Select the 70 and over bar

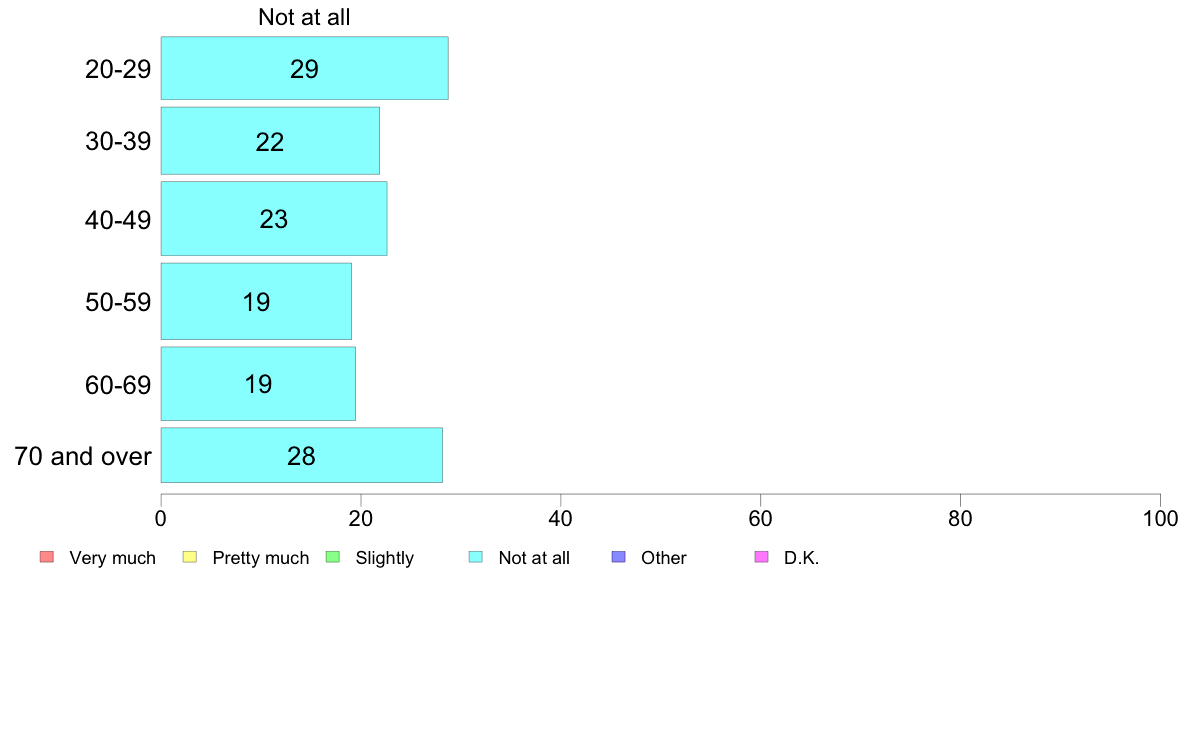302,455
